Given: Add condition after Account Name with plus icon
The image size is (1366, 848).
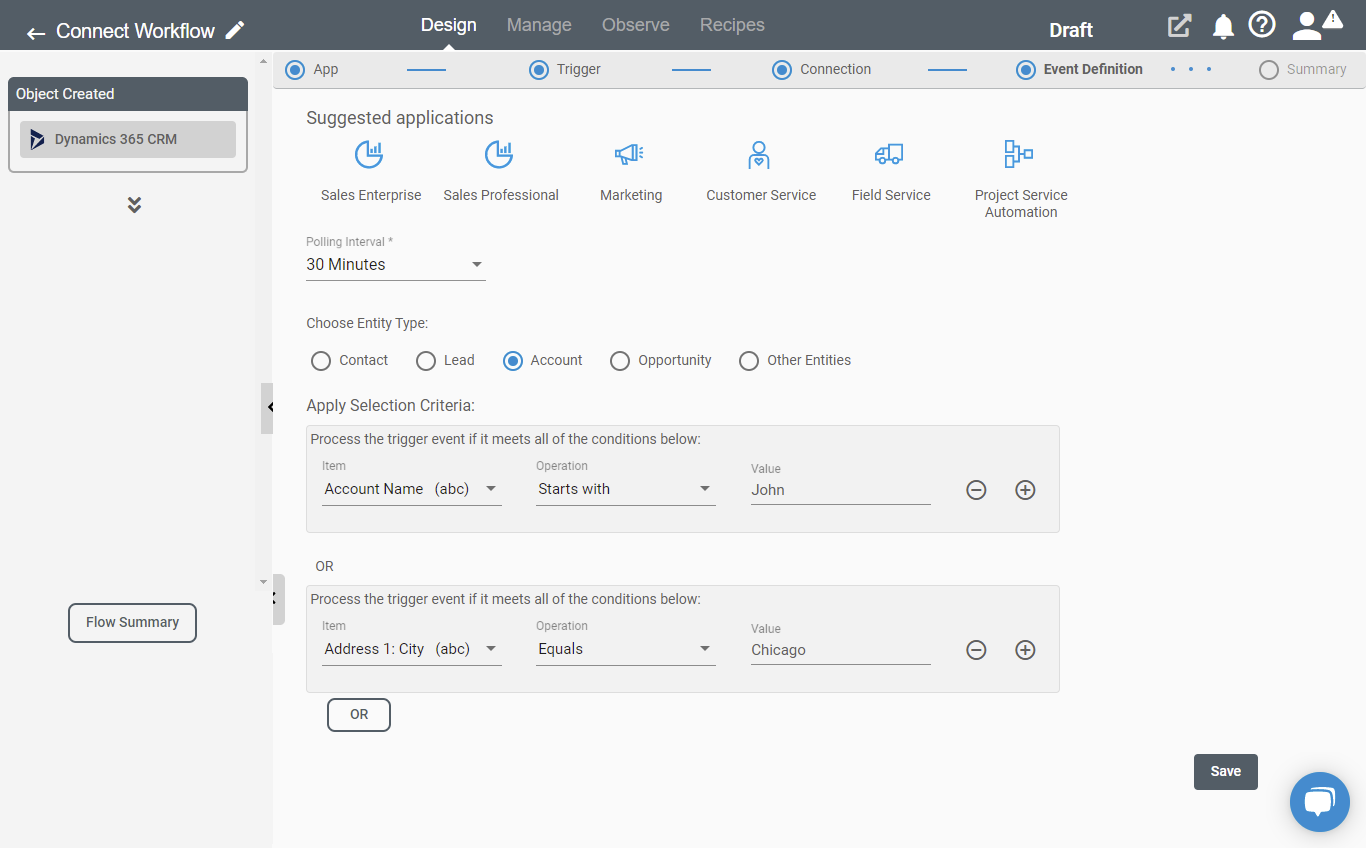Looking at the screenshot, I should pyautogui.click(x=1025, y=490).
